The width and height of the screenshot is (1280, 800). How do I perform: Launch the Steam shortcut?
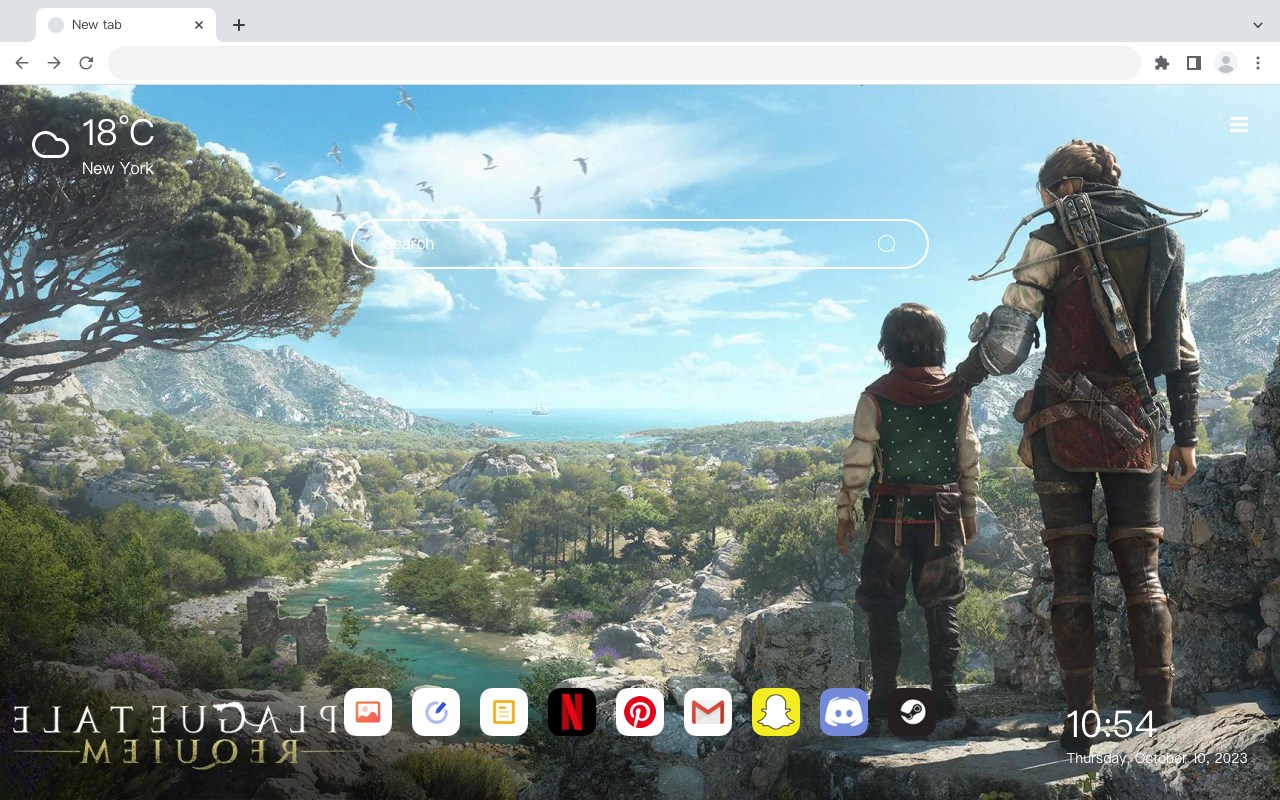click(912, 712)
